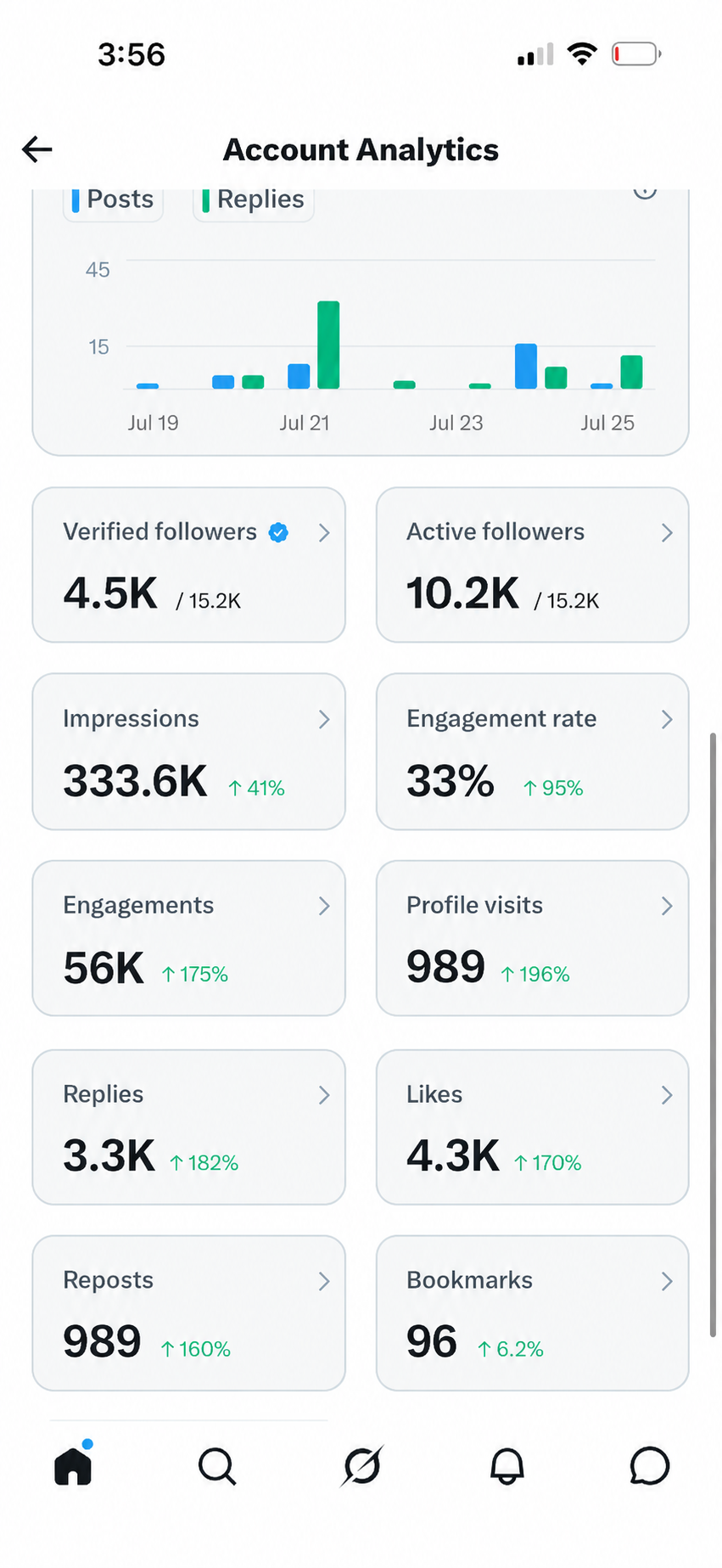Open the Grok slash icon
722x1568 pixels.
tap(362, 1465)
